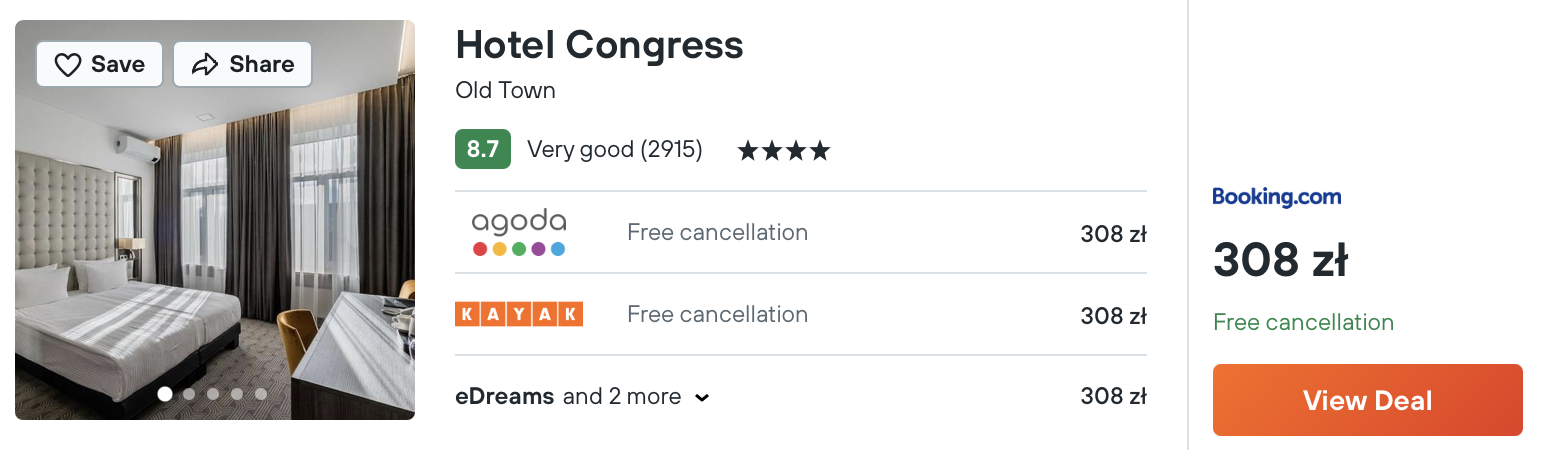Open the Very good (2915) reviews
Screen dimensions: 1542x450
point(615,150)
